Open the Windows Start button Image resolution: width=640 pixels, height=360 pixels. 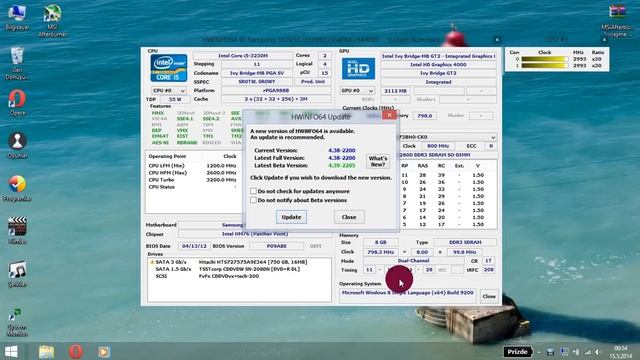11,351
